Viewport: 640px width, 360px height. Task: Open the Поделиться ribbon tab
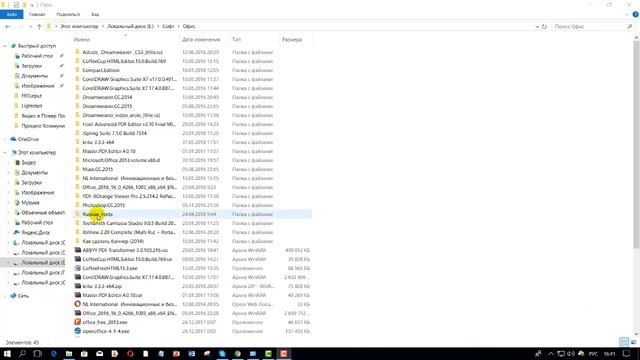coord(68,14)
